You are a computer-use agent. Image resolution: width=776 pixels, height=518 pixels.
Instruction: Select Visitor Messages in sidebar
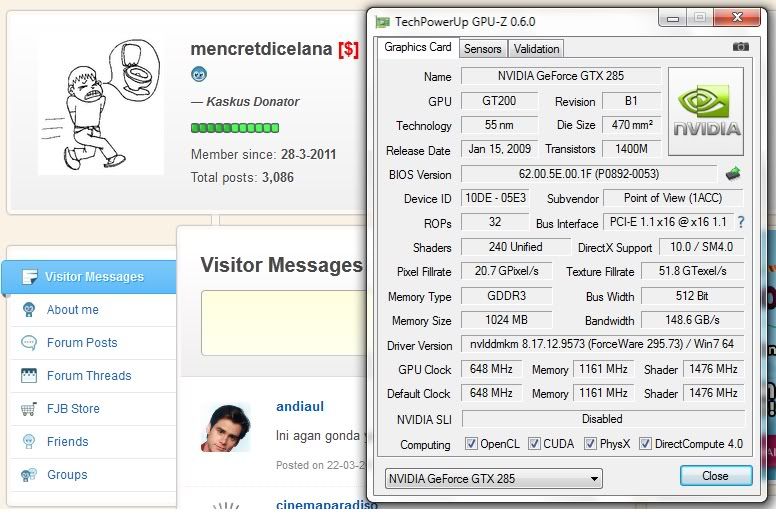point(89,277)
